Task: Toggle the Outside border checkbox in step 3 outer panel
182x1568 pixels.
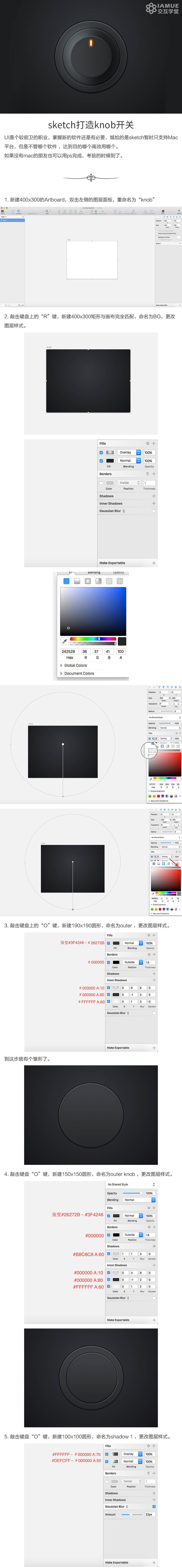Action: [x=108, y=962]
